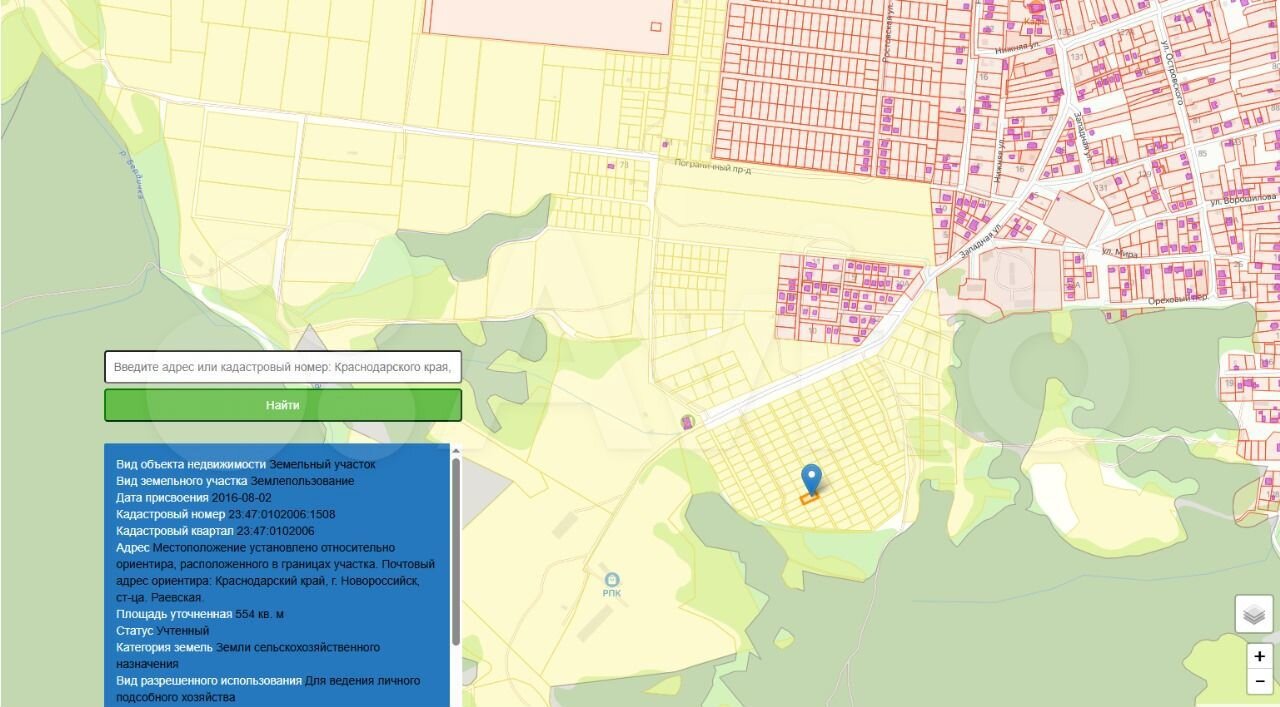This screenshot has height=707, width=1280.
Task: Click the info panel scroll-up arrow
Action: point(456,450)
